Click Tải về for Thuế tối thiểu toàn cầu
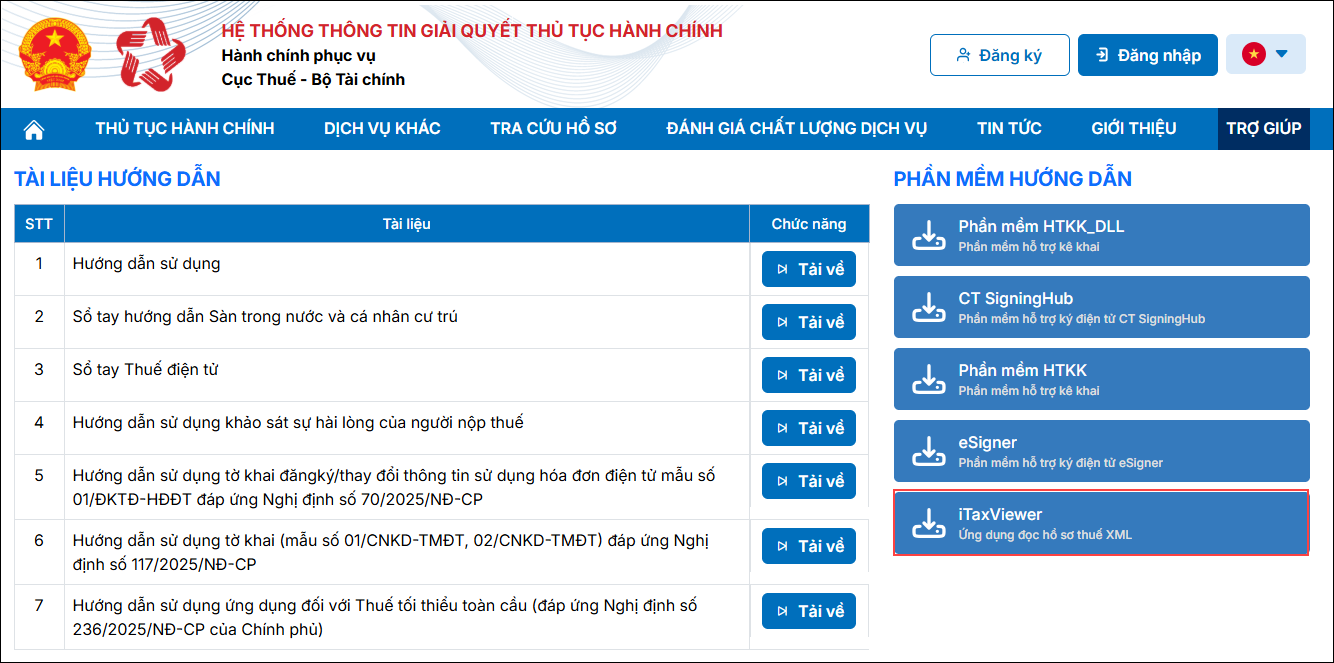Screen dimensions: 1334x663 coord(809,611)
